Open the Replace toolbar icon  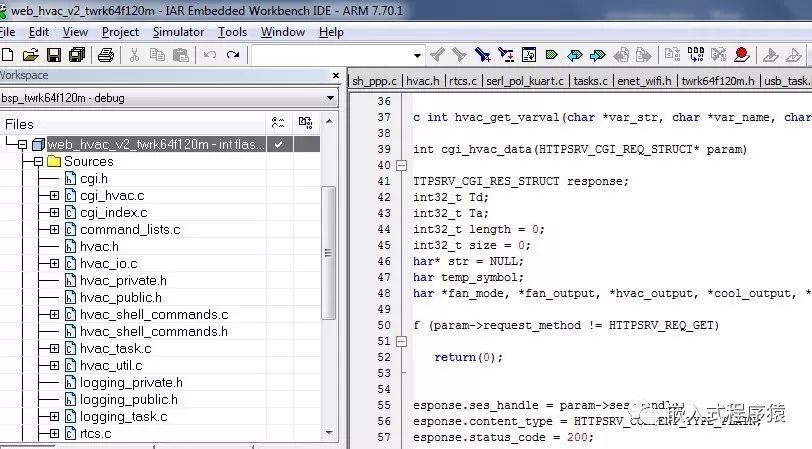[x=505, y=54]
